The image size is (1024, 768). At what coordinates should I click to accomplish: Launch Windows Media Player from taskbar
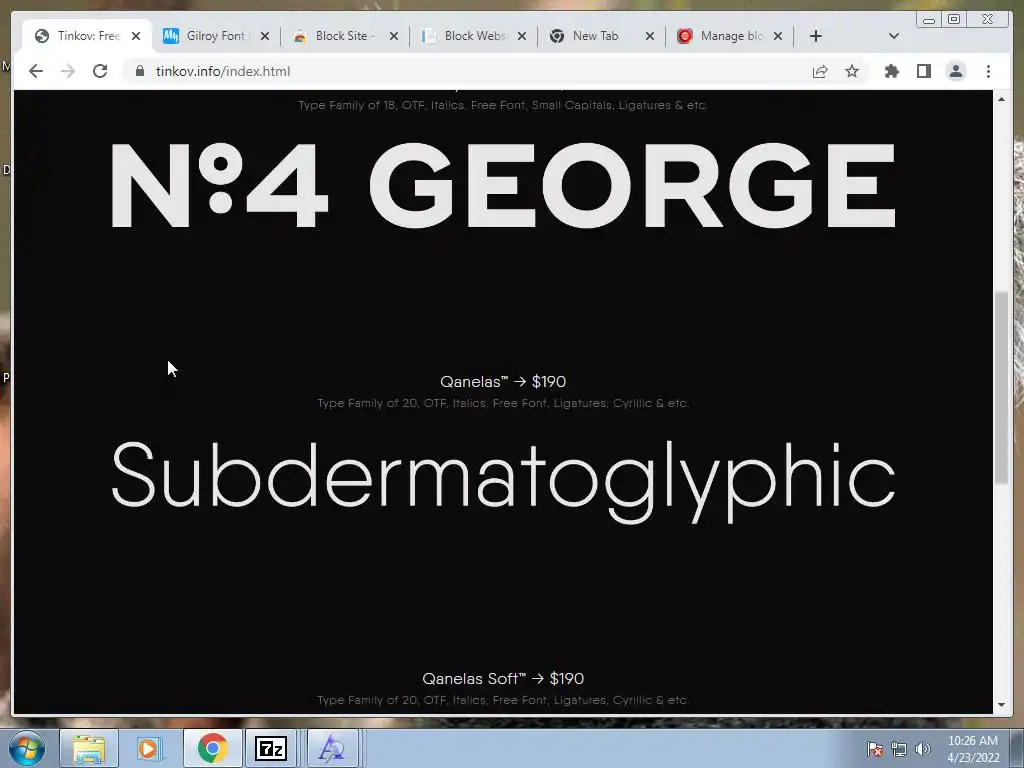[x=148, y=748]
